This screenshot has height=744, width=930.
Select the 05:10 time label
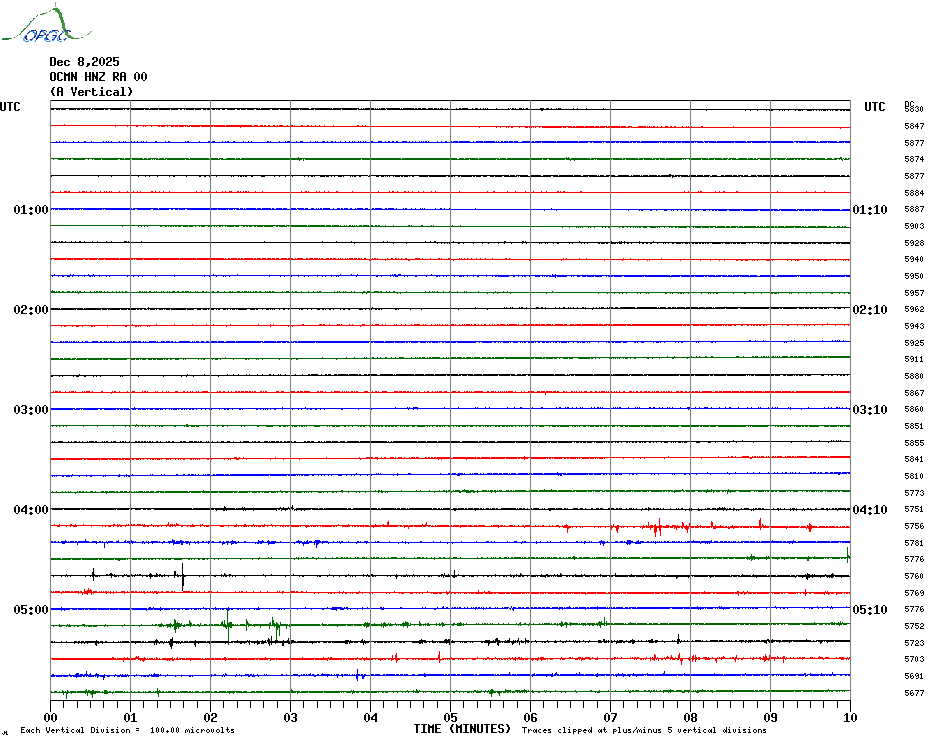point(870,610)
